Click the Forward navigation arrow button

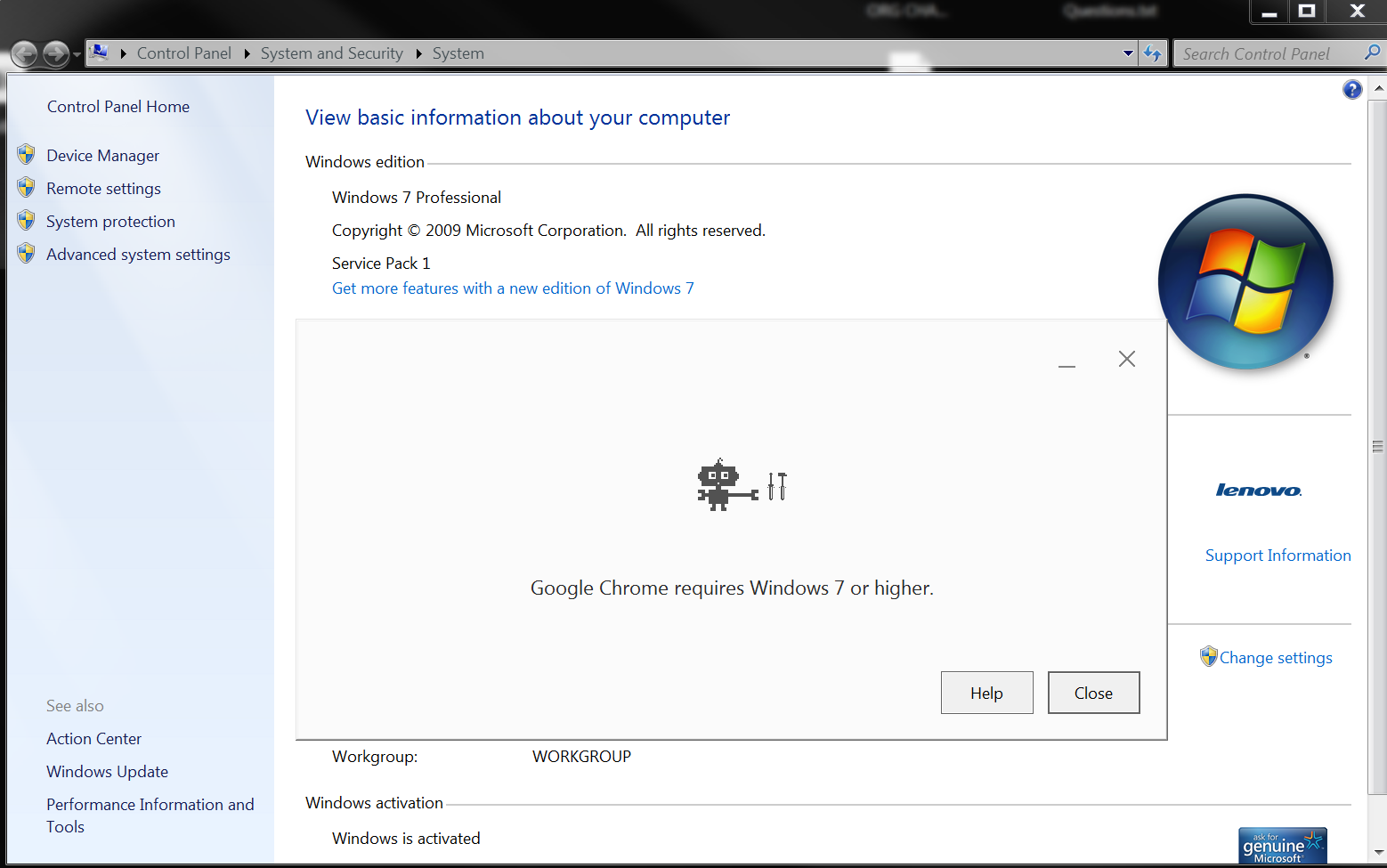(56, 54)
